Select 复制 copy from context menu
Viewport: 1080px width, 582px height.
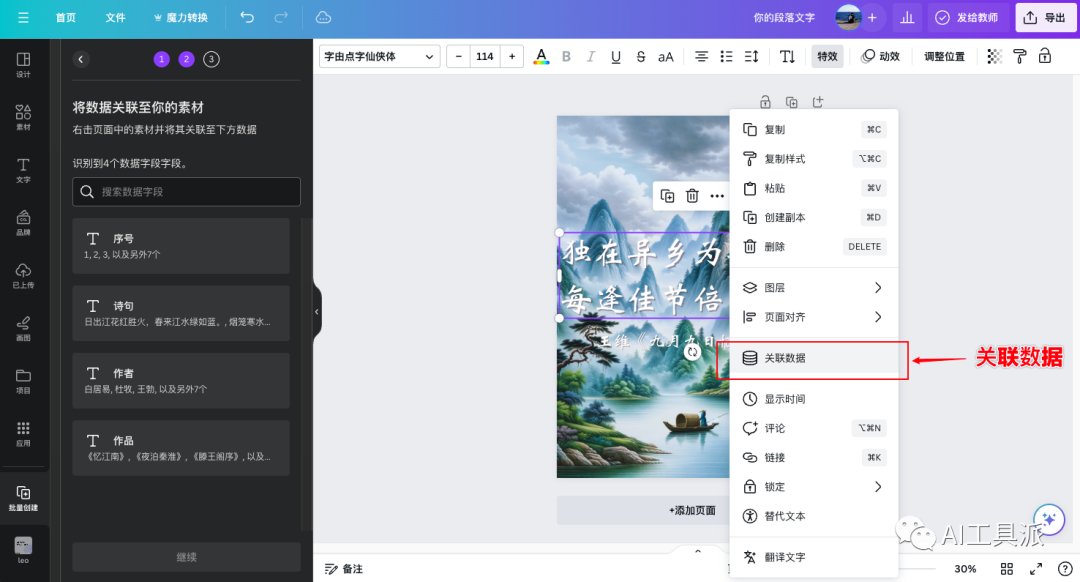pos(813,129)
